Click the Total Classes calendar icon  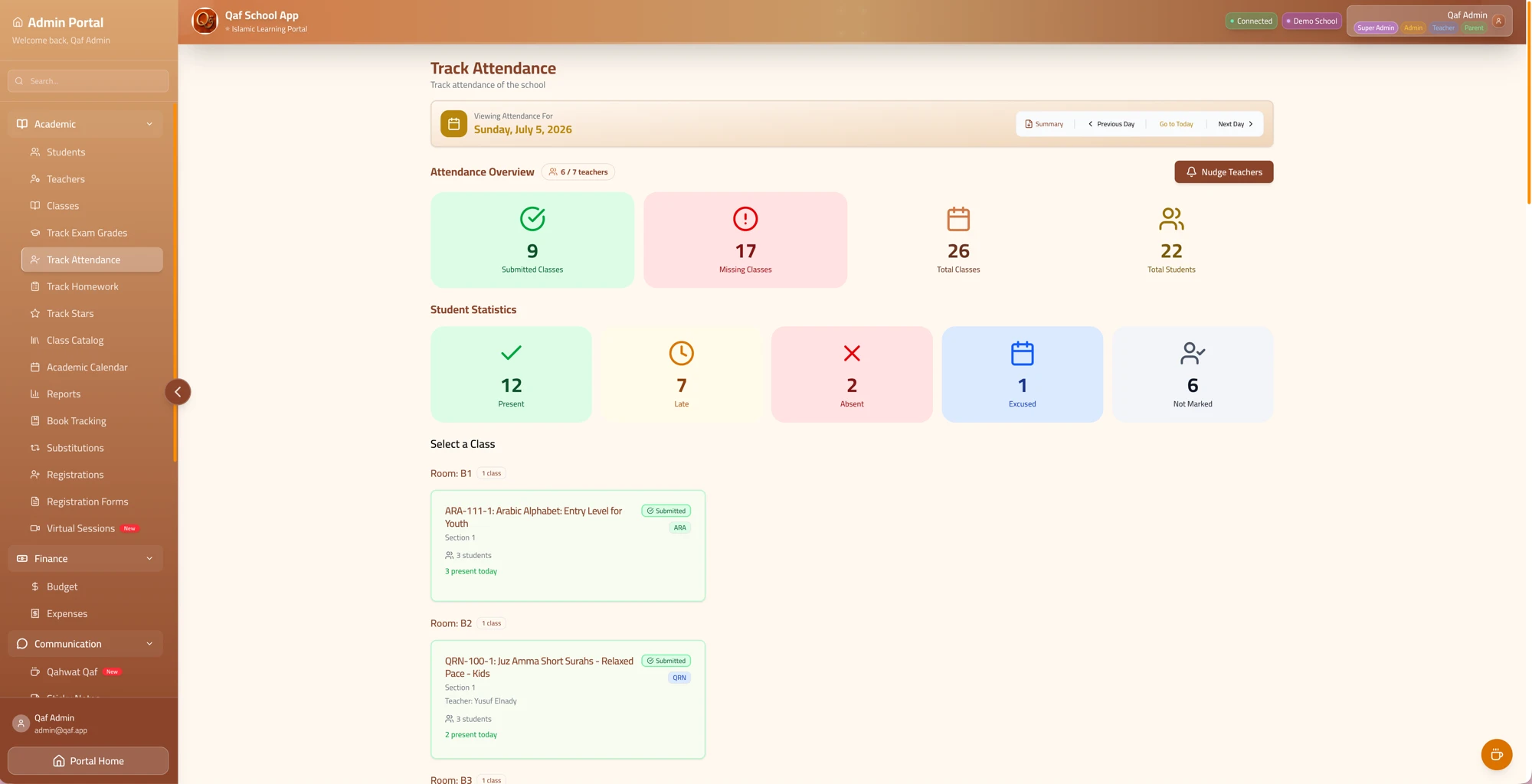(958, 219)
